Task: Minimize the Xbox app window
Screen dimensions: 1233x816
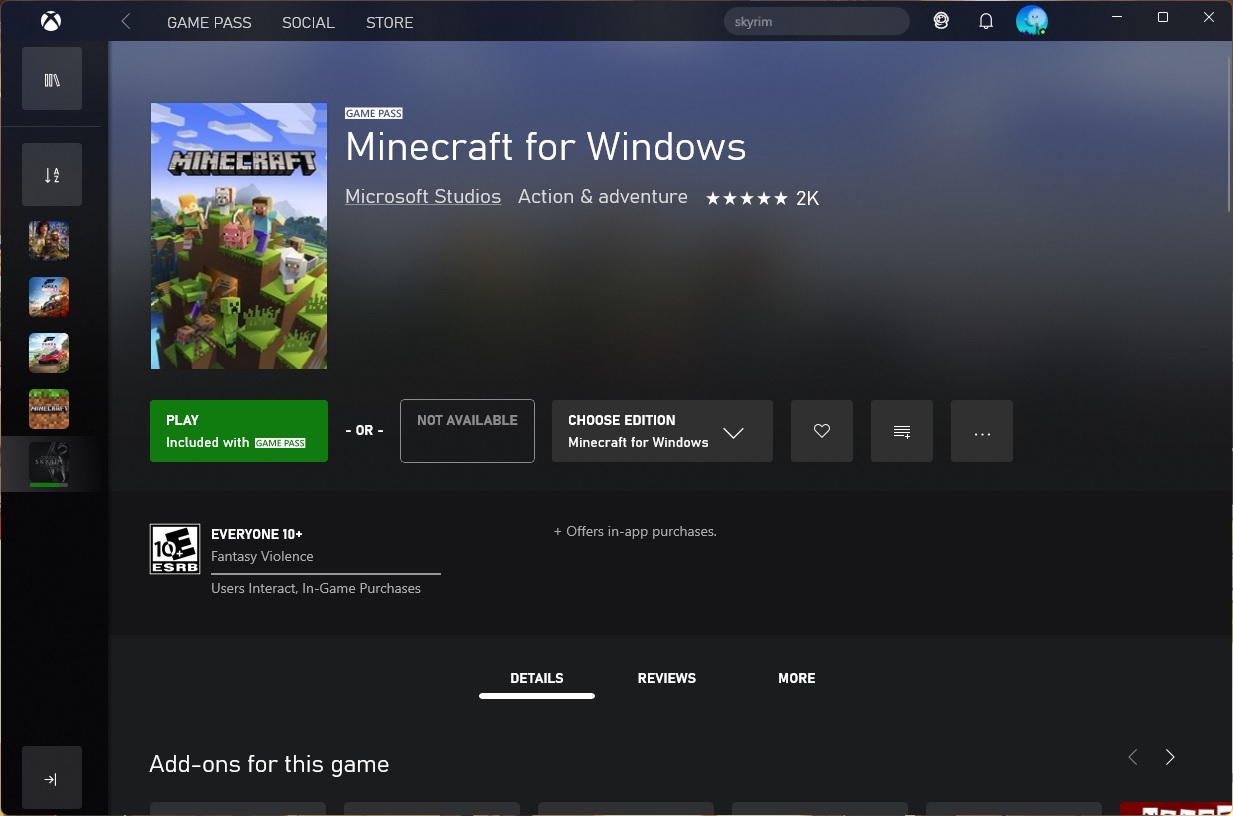Action: [x=1116, y=17]
